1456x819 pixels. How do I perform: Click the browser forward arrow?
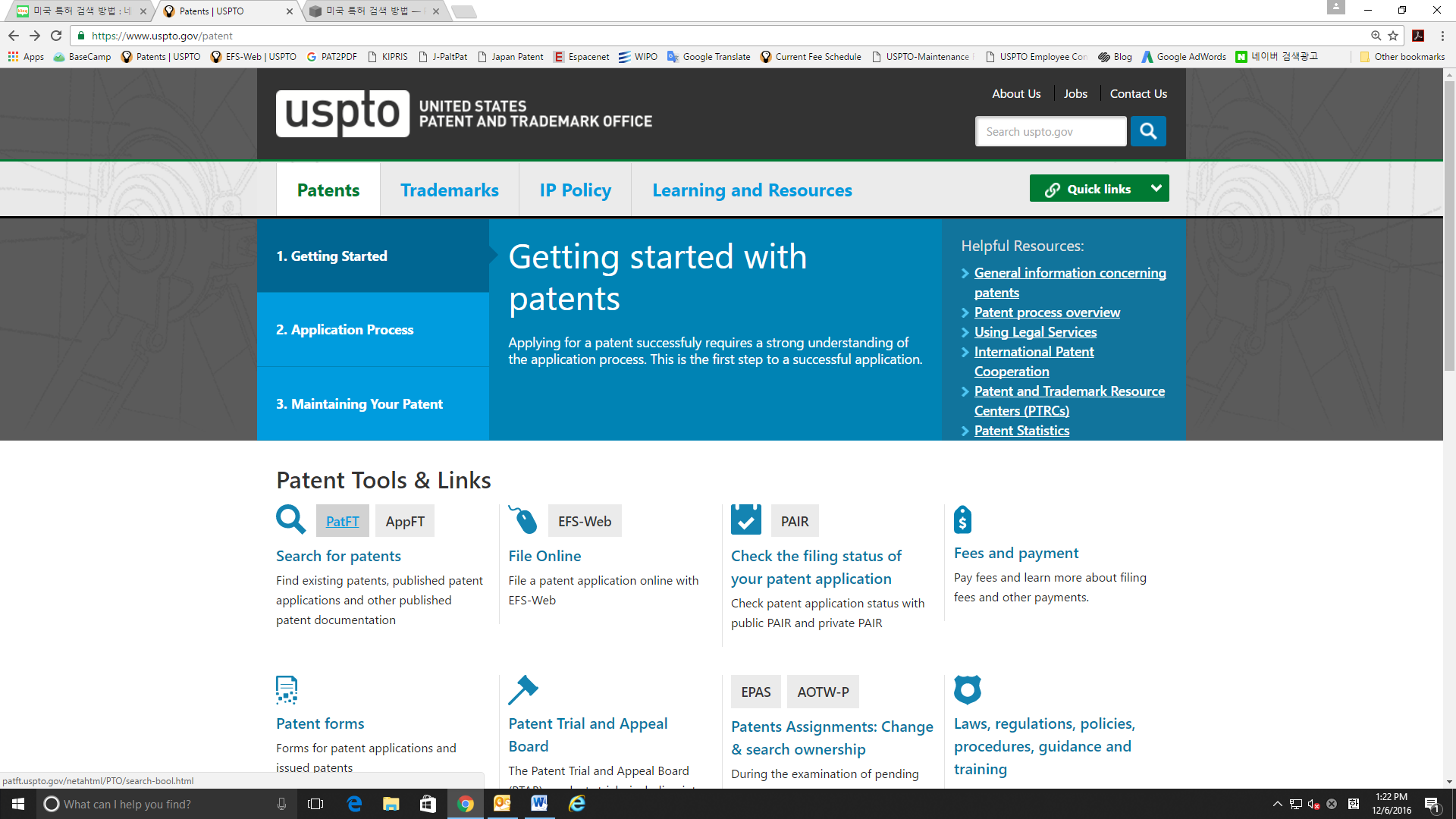tap(35, 36)
